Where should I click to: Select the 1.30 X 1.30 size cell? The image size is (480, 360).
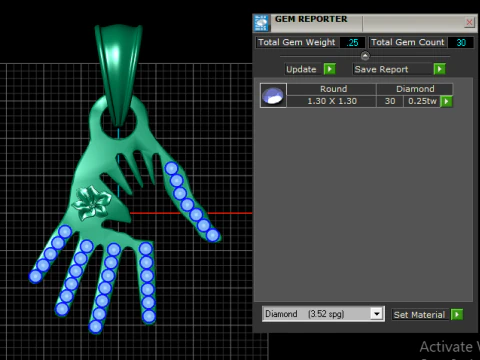tap(332, 101)
